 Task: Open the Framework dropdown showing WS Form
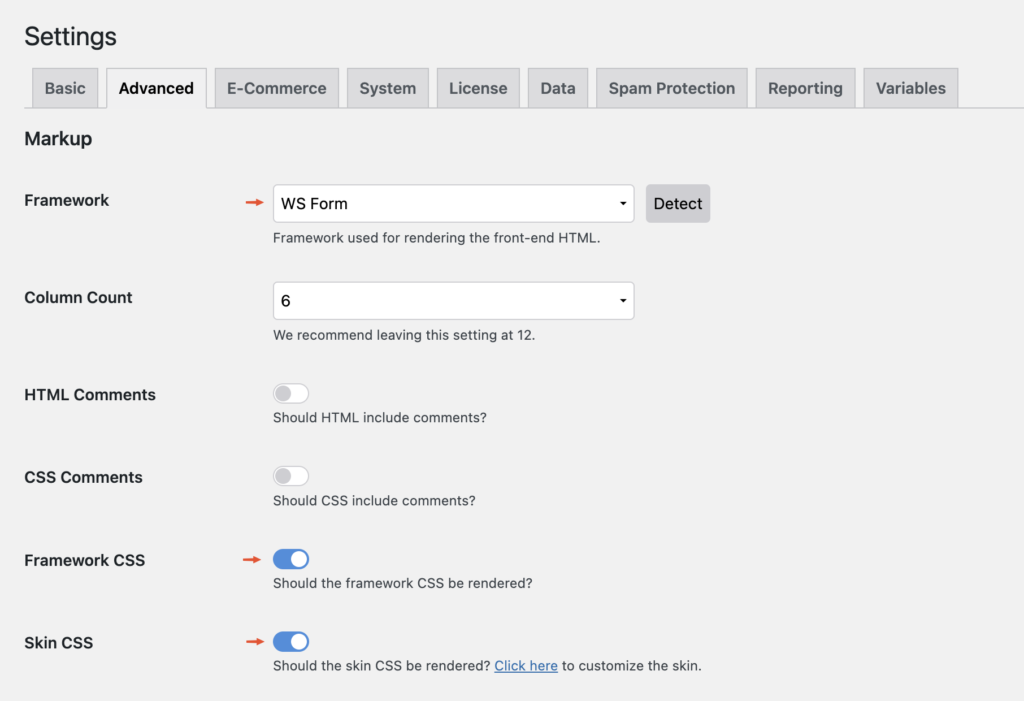tap(452, 204)
